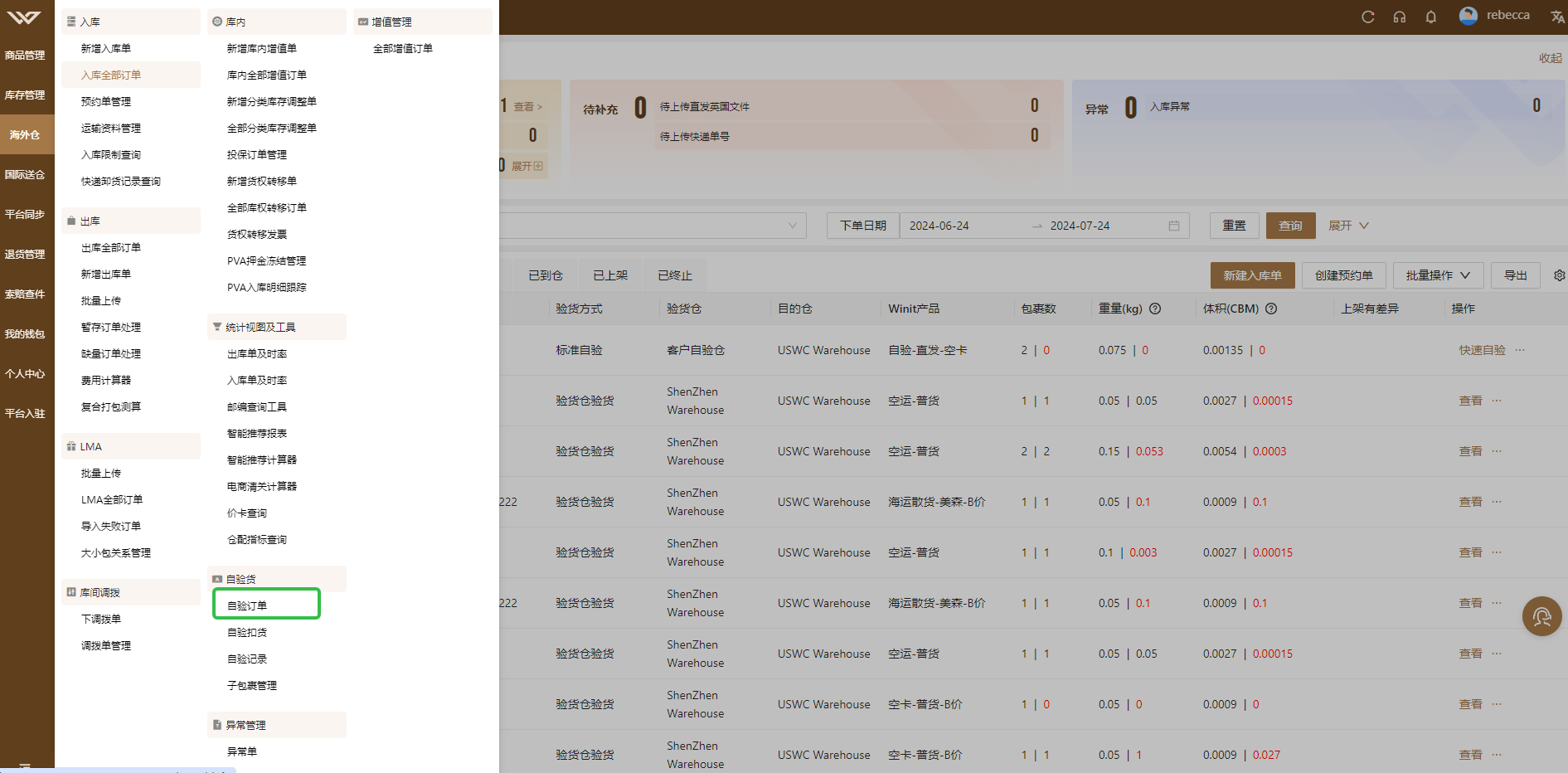
Task: Open 子包裹管理 menu item
Action: 252,685
